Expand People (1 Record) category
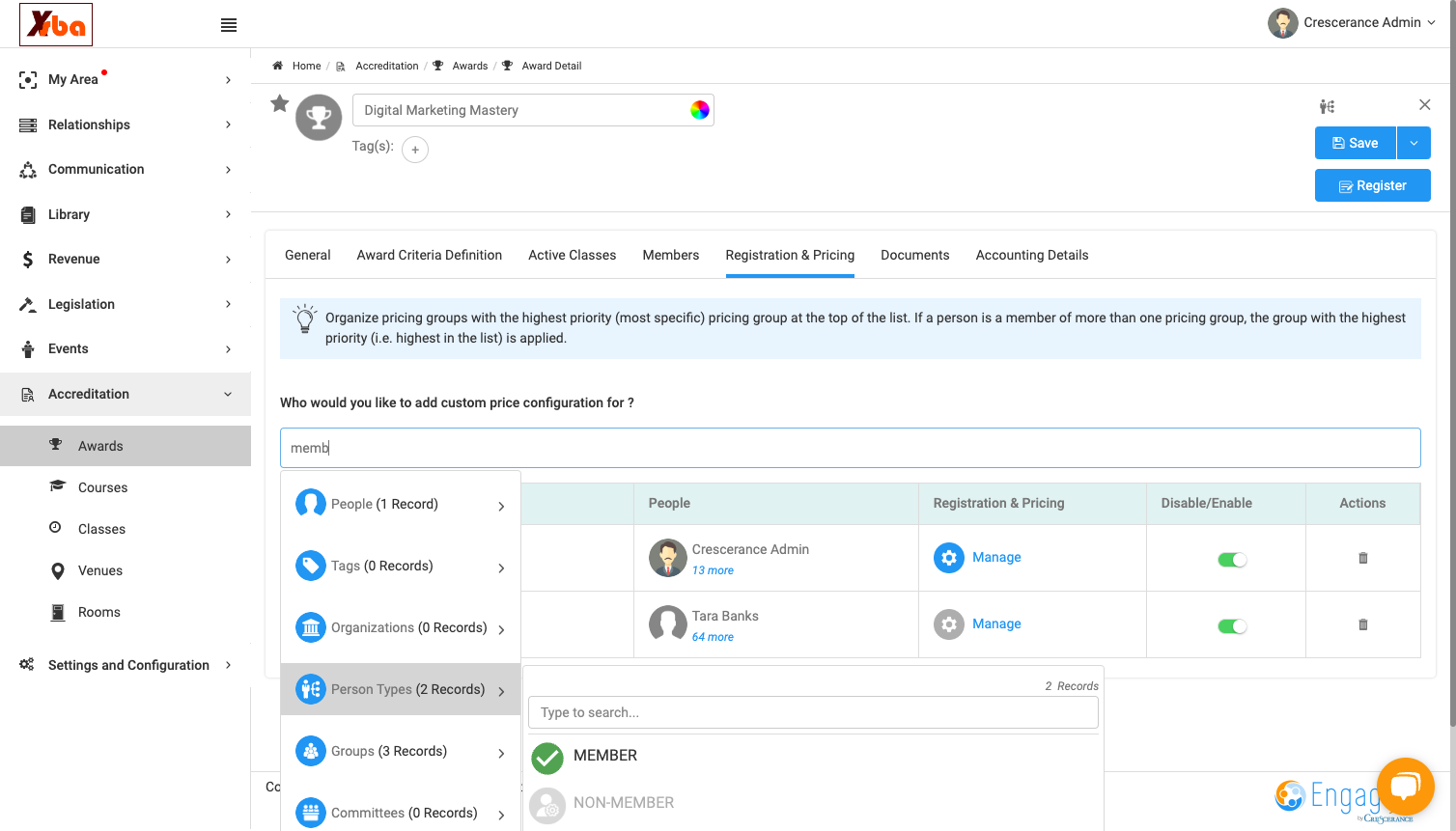Viewport: 1456px width, 831px height. pos(401,505)
